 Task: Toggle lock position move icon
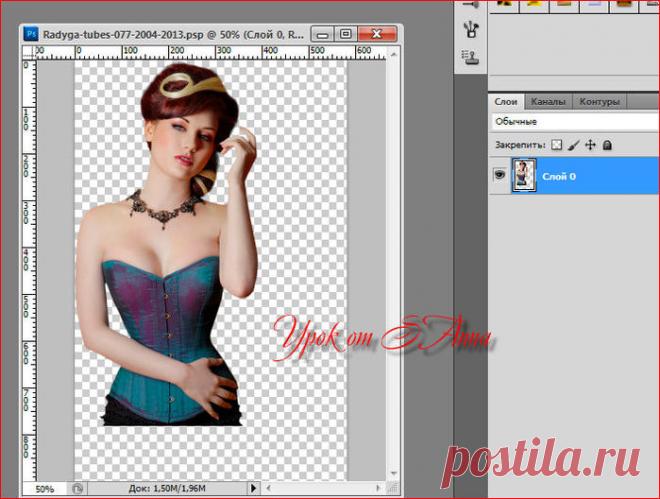[x=591, y=145]
